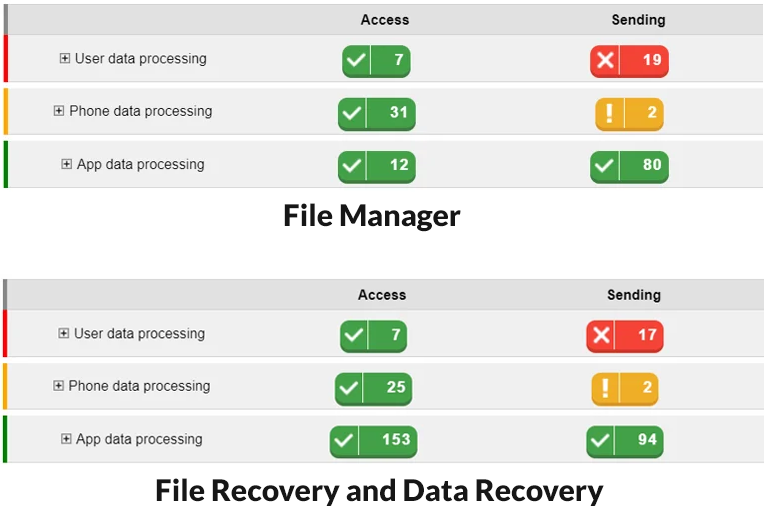Expand User data processing in File Recovery table
This screenshot has height=514, width=768.
point(64,333)
